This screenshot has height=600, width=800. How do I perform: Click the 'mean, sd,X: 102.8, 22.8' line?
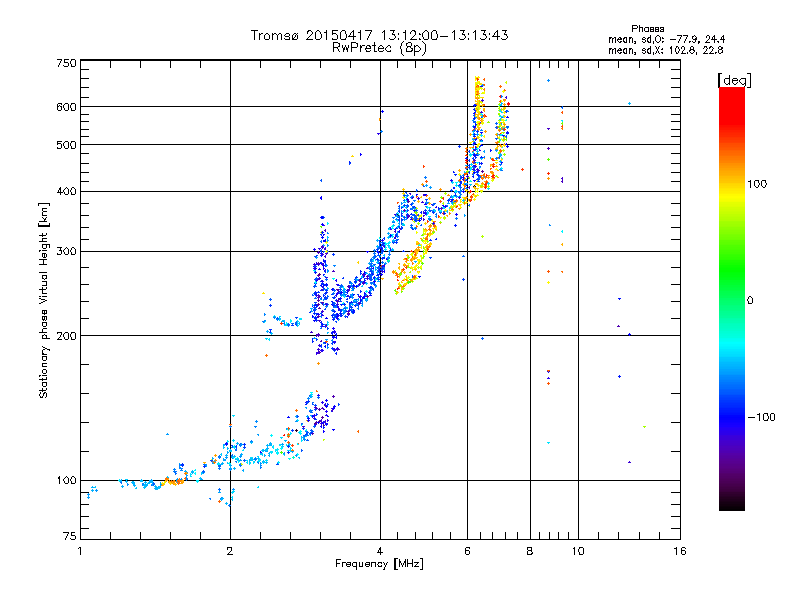[665, 50]
